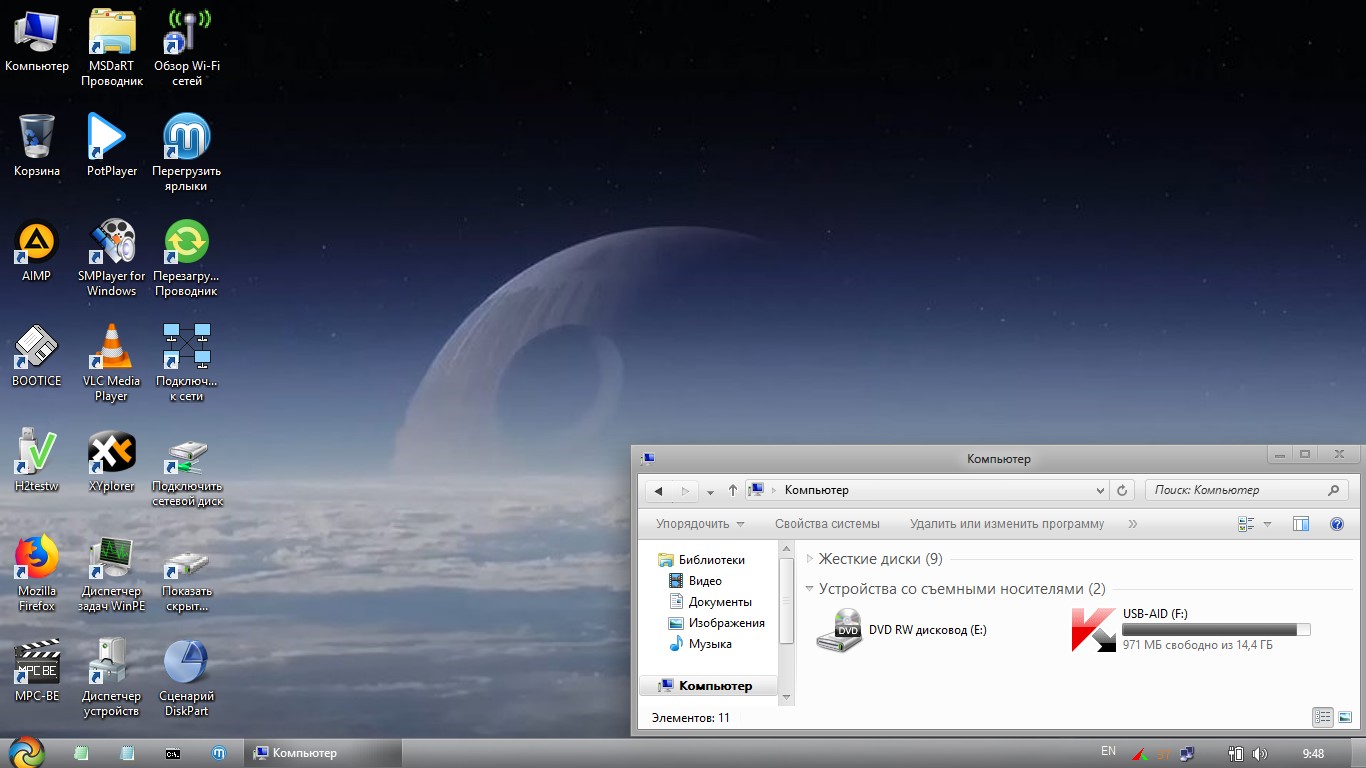Open the Start menu orb
The width and height of the screenshot is (1366, 768).
click(x=26, y=753)
